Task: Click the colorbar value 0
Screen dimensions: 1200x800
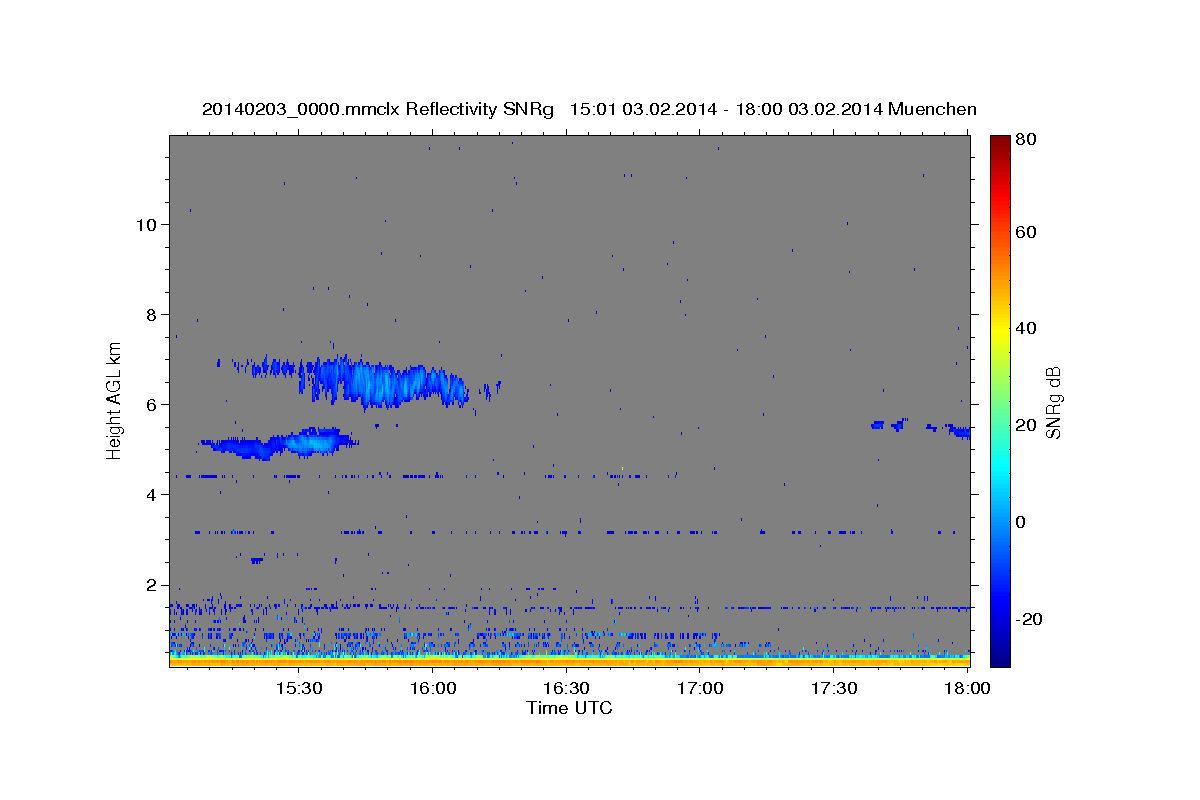Action: click(1022, 522)
